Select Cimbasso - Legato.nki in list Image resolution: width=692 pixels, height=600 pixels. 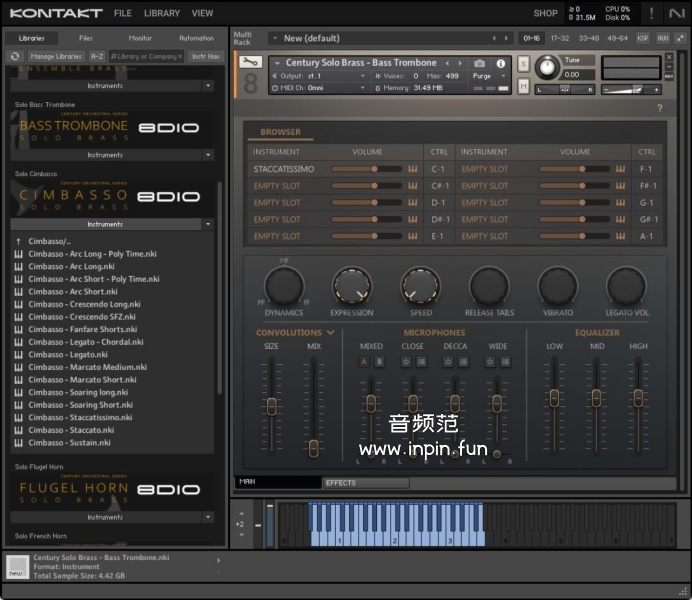[68, 355]
